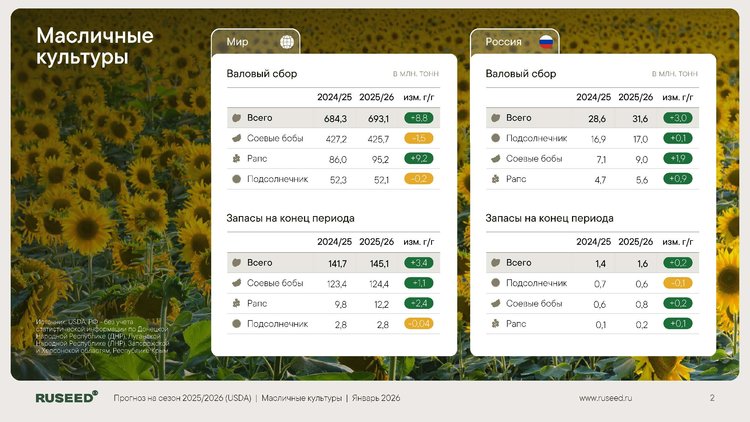The image size is (750, 422).
Task: Click the +3,0 badge in Russia Валовой сбор
Action: [676, 118]
